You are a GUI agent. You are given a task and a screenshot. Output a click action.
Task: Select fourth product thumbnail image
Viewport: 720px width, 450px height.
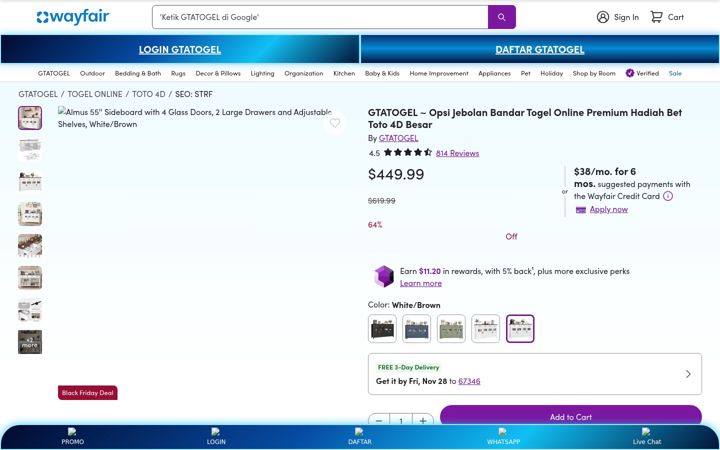click(30, 214)
